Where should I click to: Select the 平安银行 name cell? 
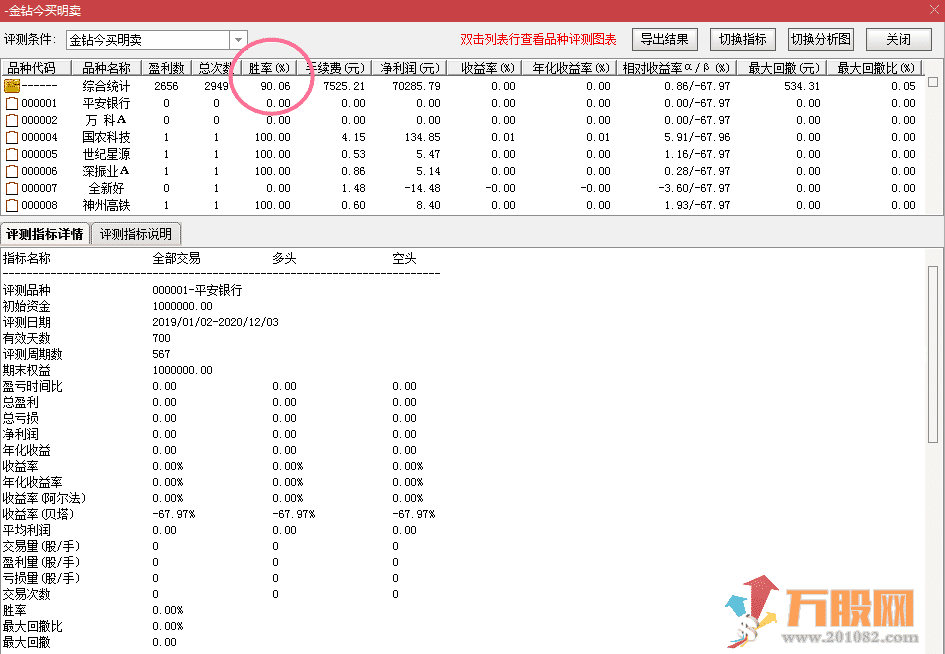106,103
